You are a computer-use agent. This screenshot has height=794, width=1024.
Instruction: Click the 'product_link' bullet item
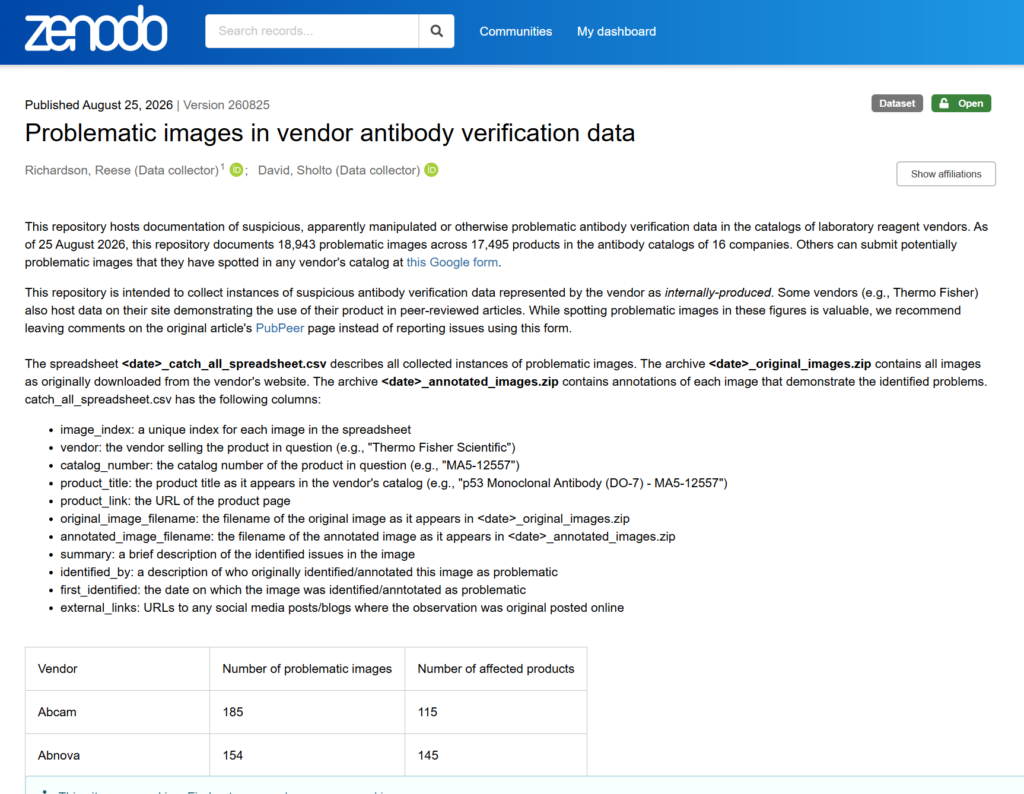click(x=175, y=501)
